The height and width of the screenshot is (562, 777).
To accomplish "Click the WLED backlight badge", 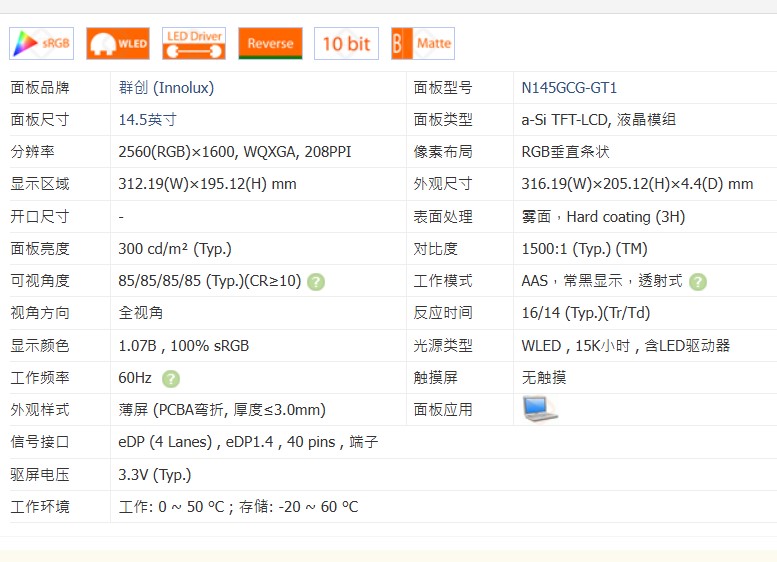I will (118, 43).
